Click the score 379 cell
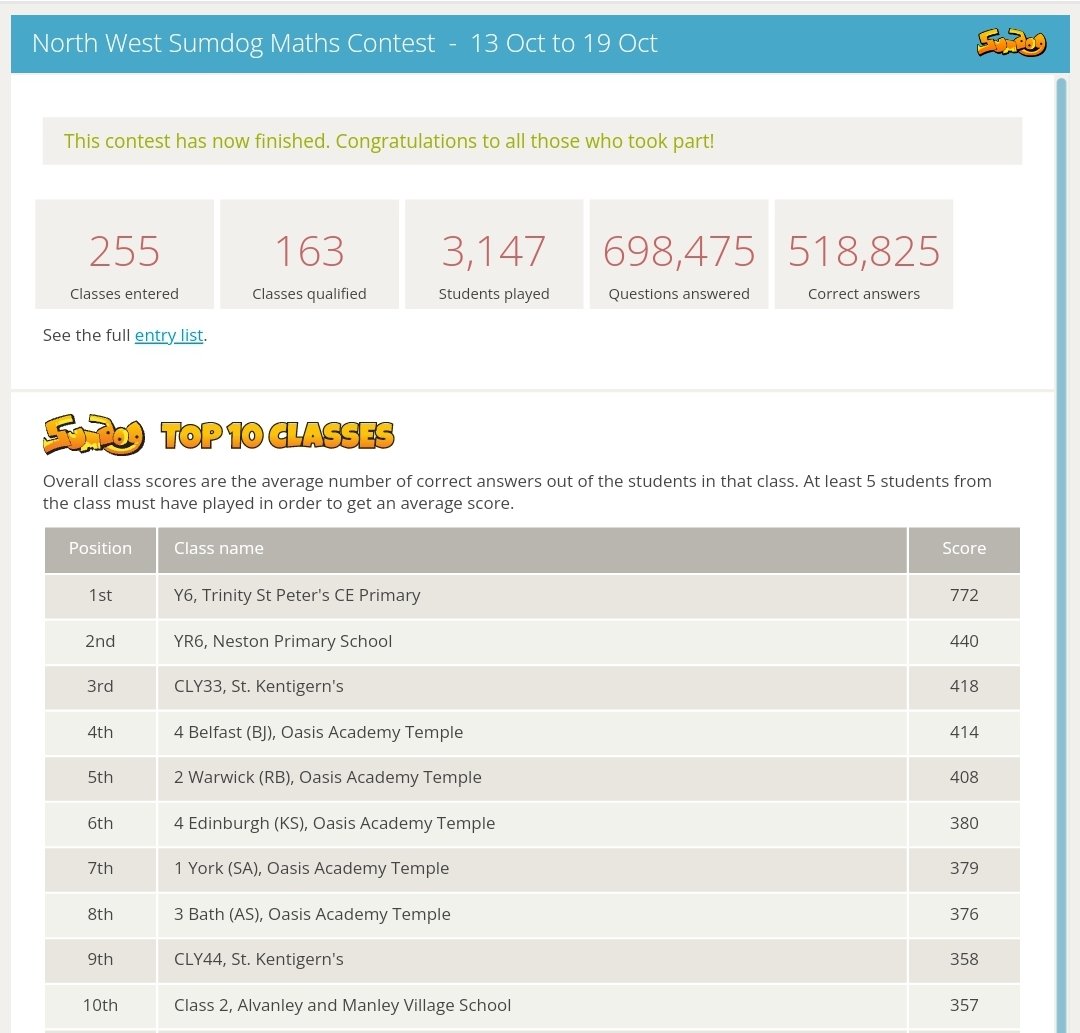 coord(964,868)
